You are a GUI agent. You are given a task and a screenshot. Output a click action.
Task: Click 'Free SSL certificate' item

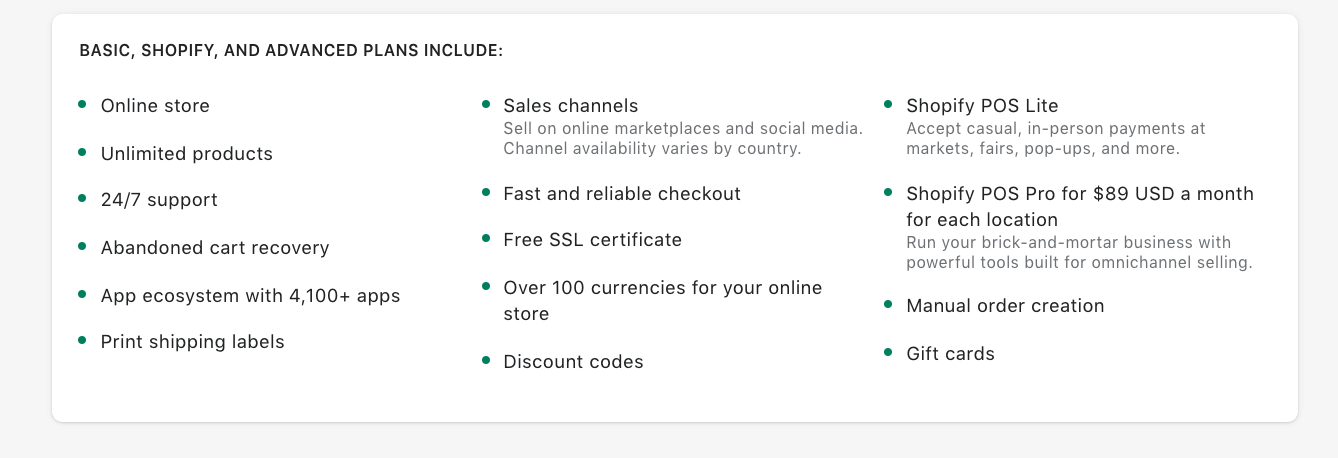coord(593,240)
